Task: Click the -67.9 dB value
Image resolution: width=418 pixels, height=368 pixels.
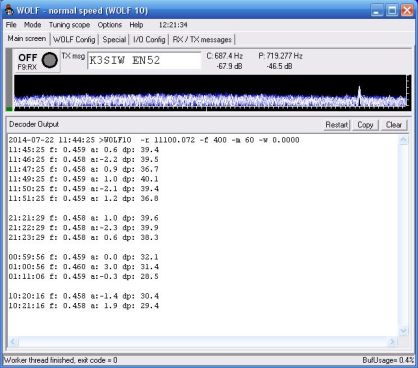Action: coord(229,66)
